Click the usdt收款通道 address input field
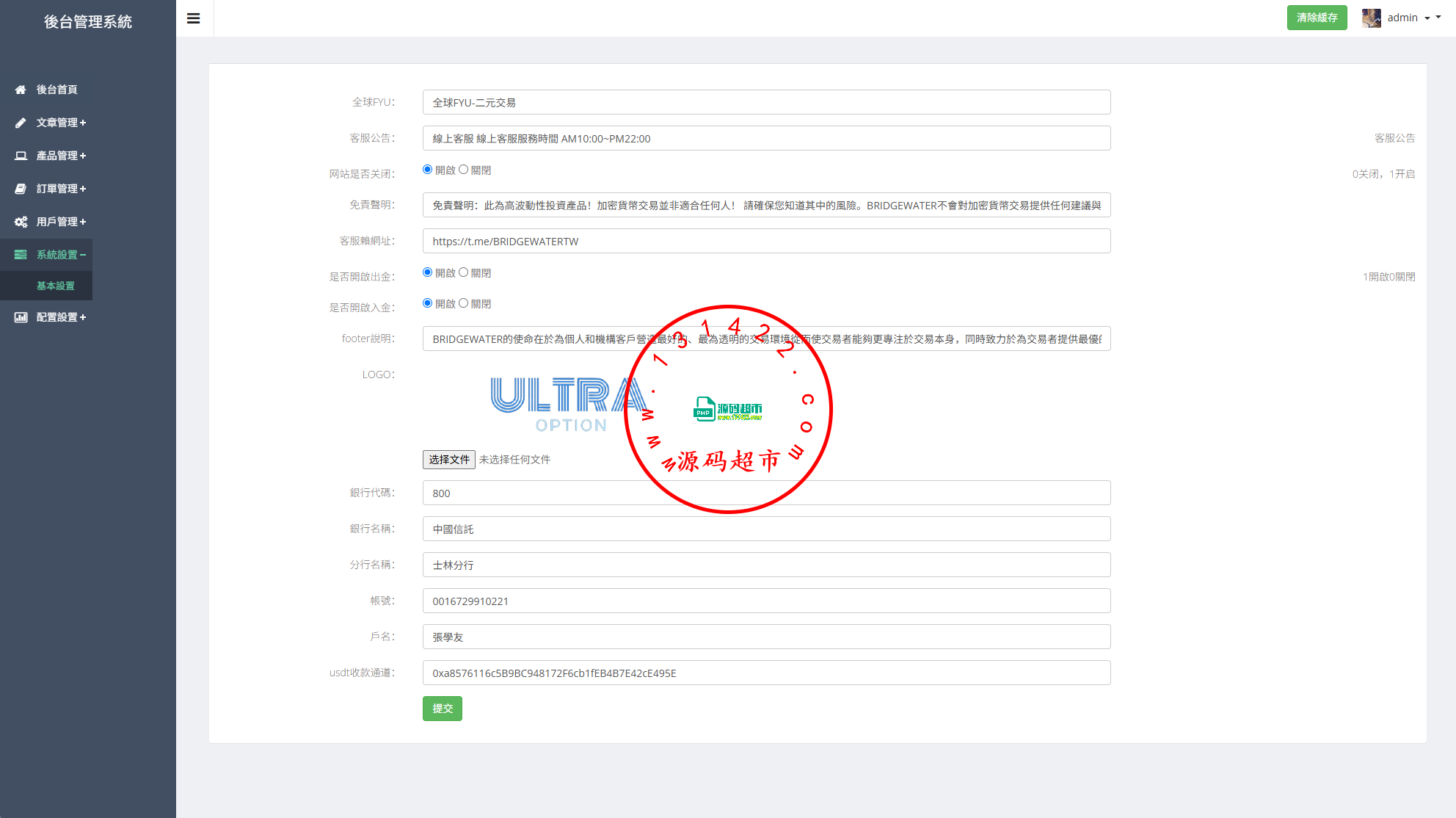The image size is (1456, 818). (766, 673)
